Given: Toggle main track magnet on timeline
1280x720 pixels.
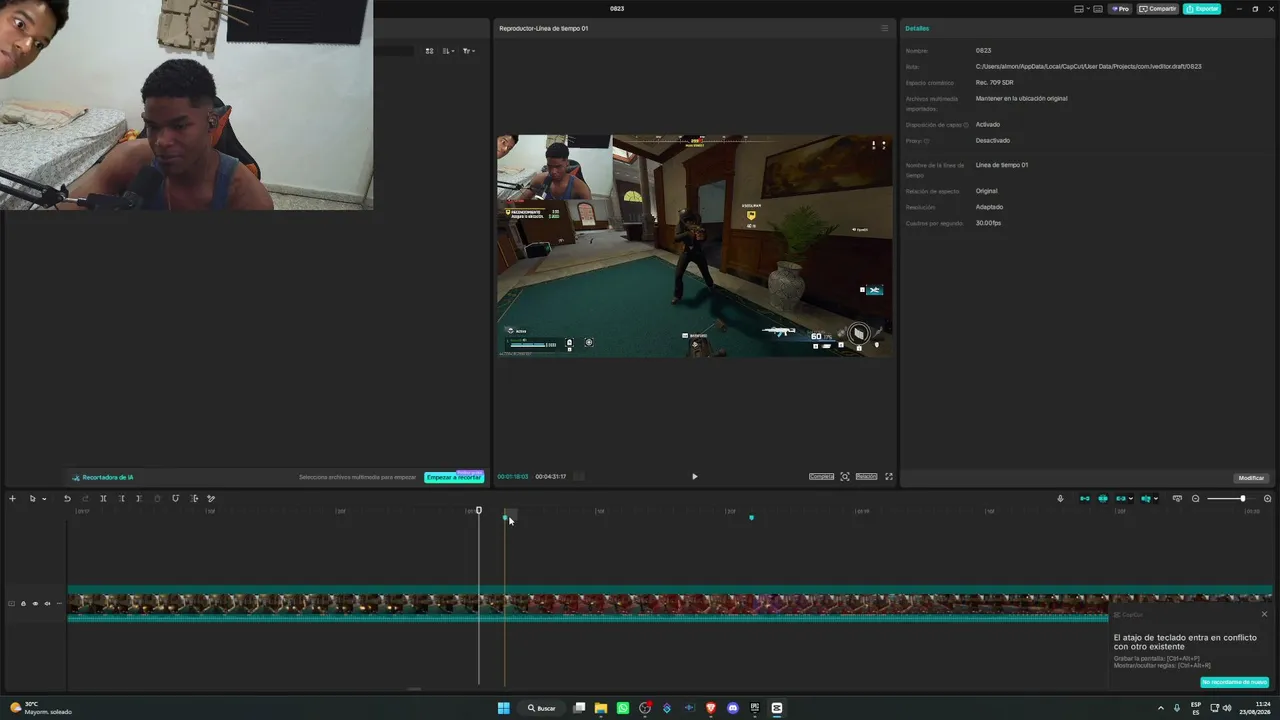Looking at the screenshot, I should tap(1085, 498).
